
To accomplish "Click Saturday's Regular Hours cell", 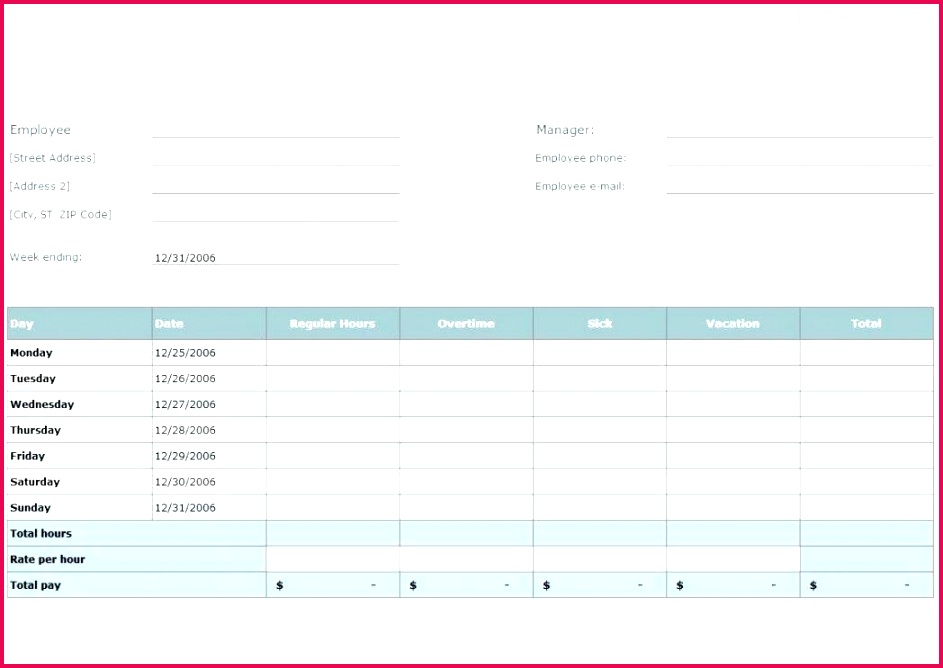I will tap(333, 482).
